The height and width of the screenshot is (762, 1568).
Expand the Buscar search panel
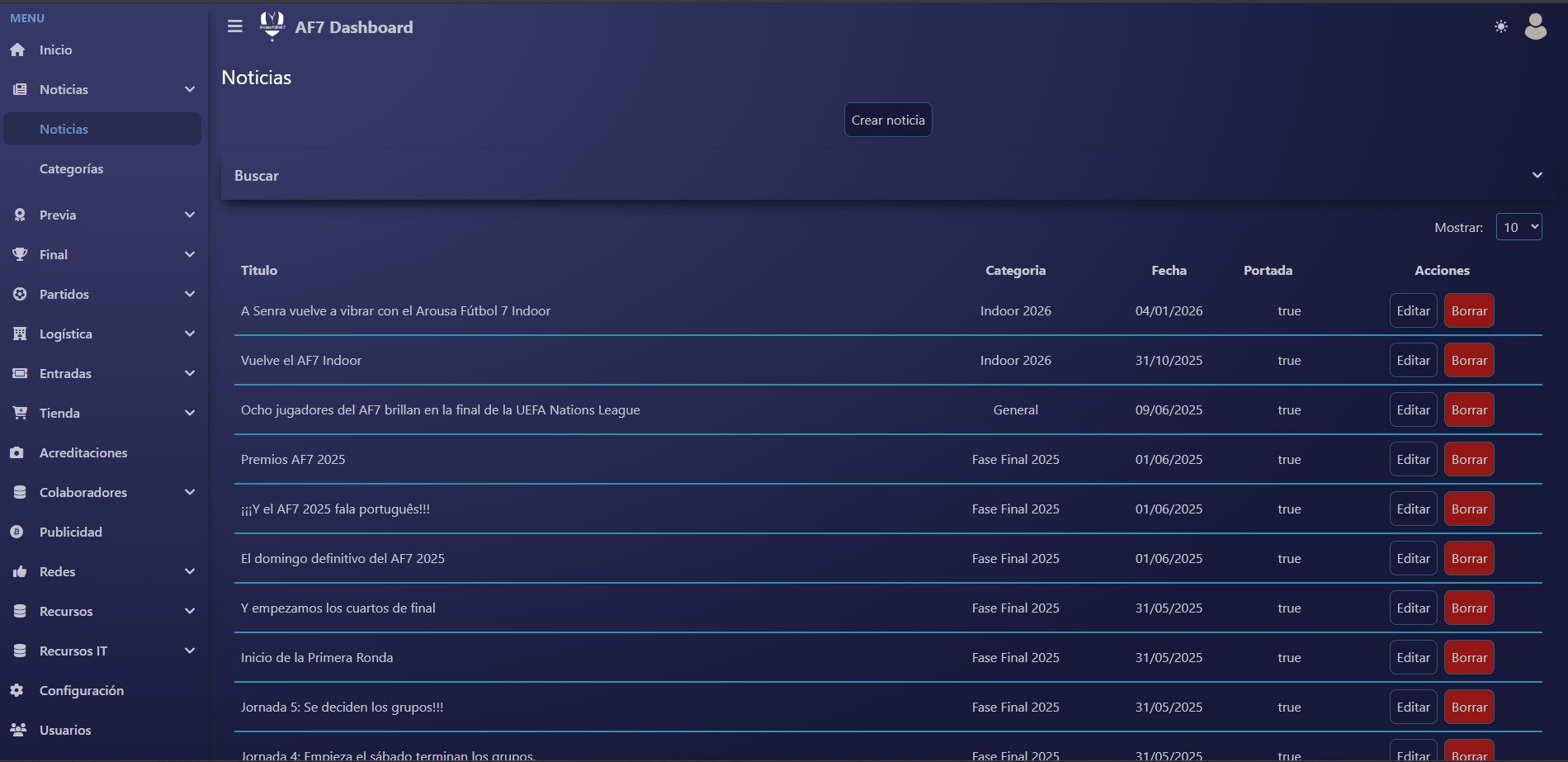pyautogui.click(x=888, y=175)
